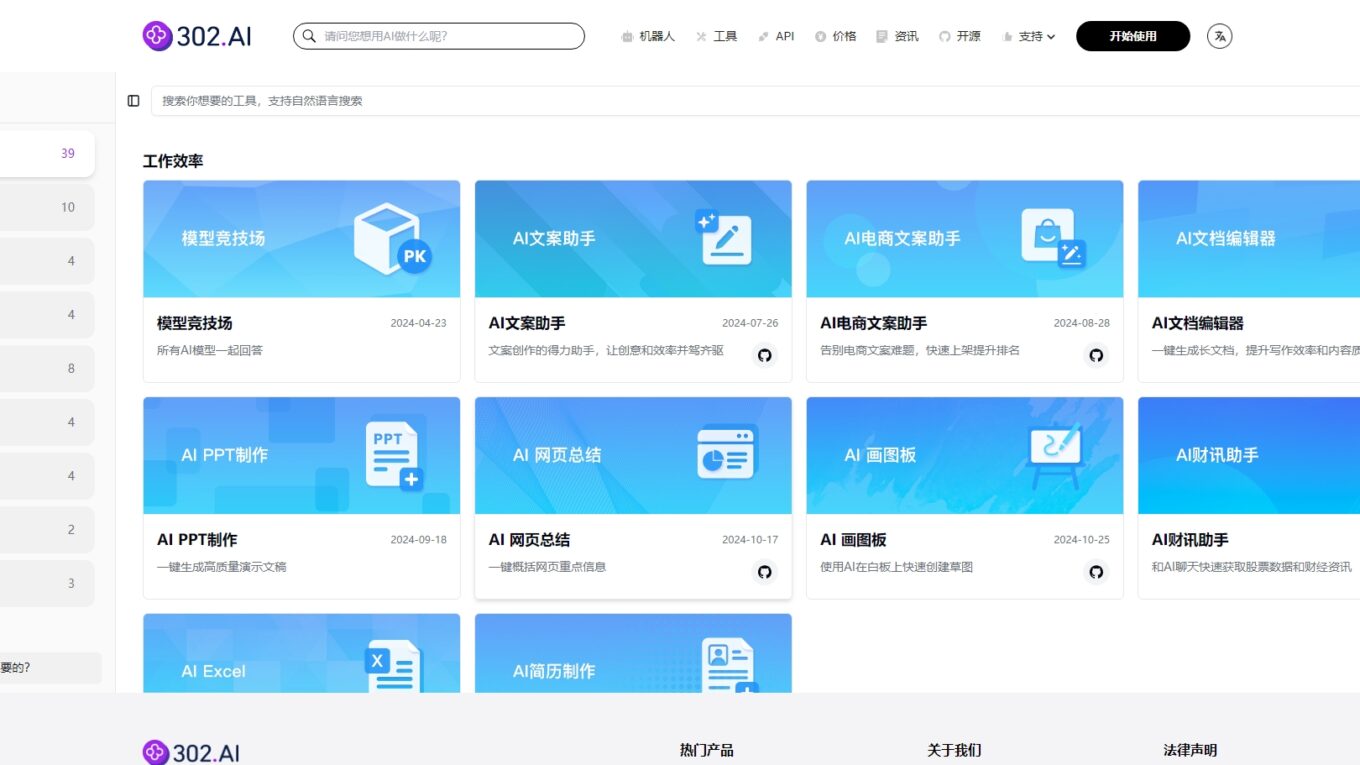This screenshot has height=765, width=1360.
Task: Open the 工具 menu item
Action: pyautogui.click(x=716, y=36)
